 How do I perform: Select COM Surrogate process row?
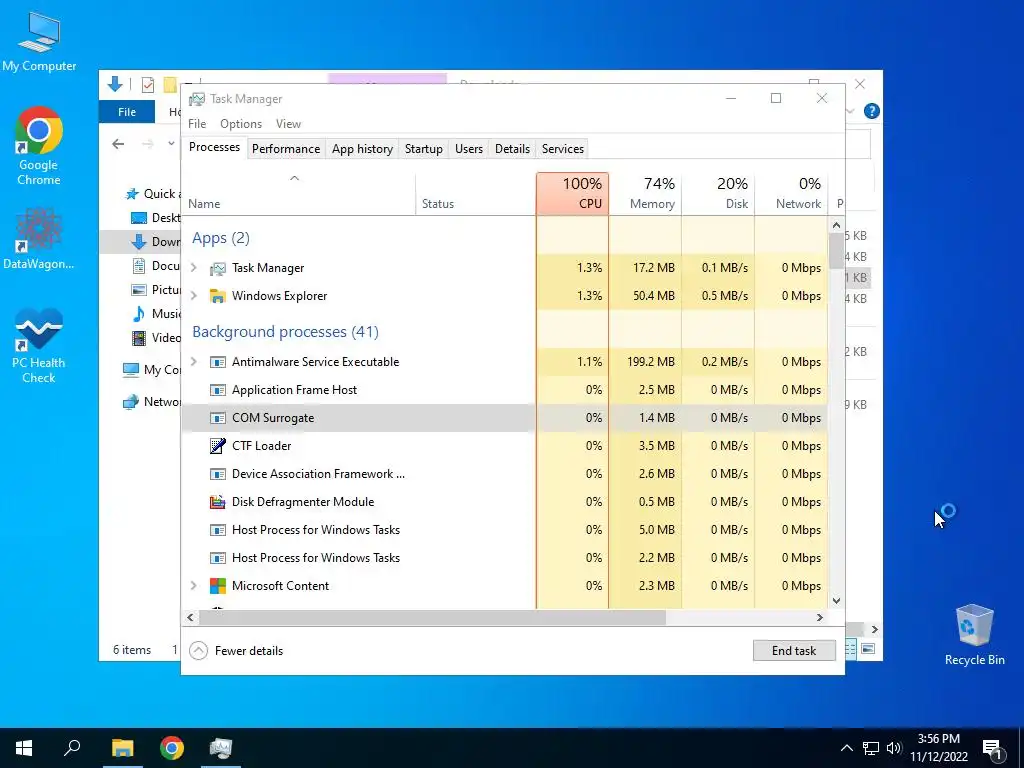coord(505,418)
